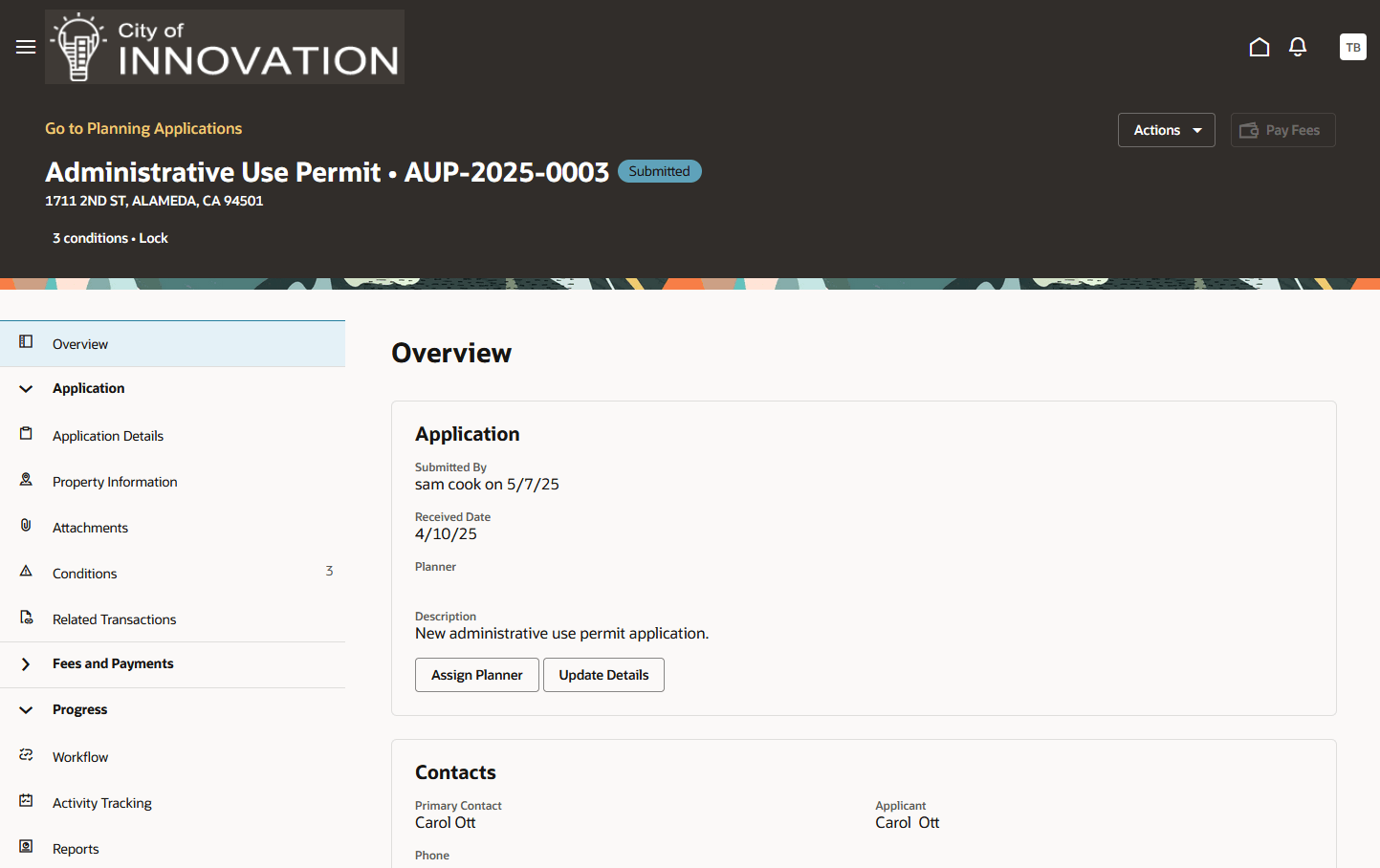
Task: Open the Actions dropdown
Action: pyautogui.click(x=1166, y=129)
